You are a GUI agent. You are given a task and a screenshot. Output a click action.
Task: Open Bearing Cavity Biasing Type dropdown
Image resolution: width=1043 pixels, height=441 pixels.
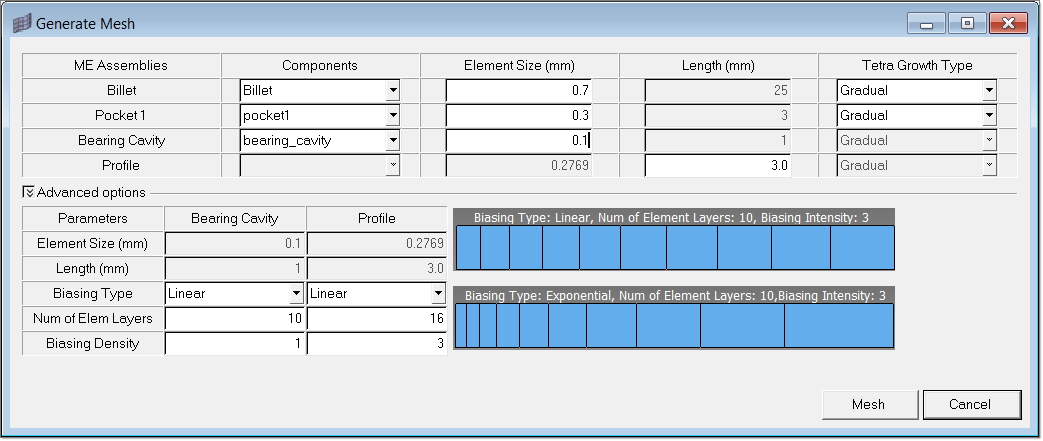pyautogui.click(x=297, y=293)
